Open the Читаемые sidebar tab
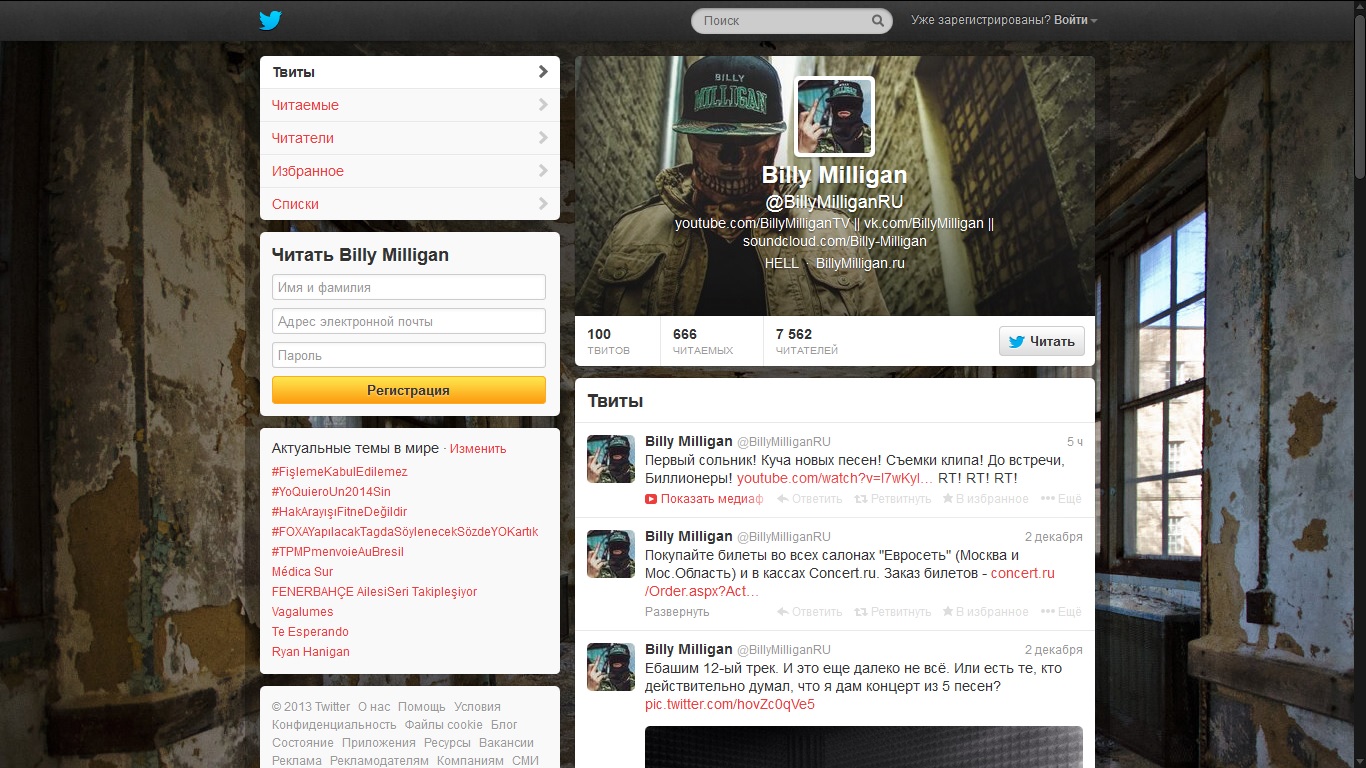 coord(410,105)
